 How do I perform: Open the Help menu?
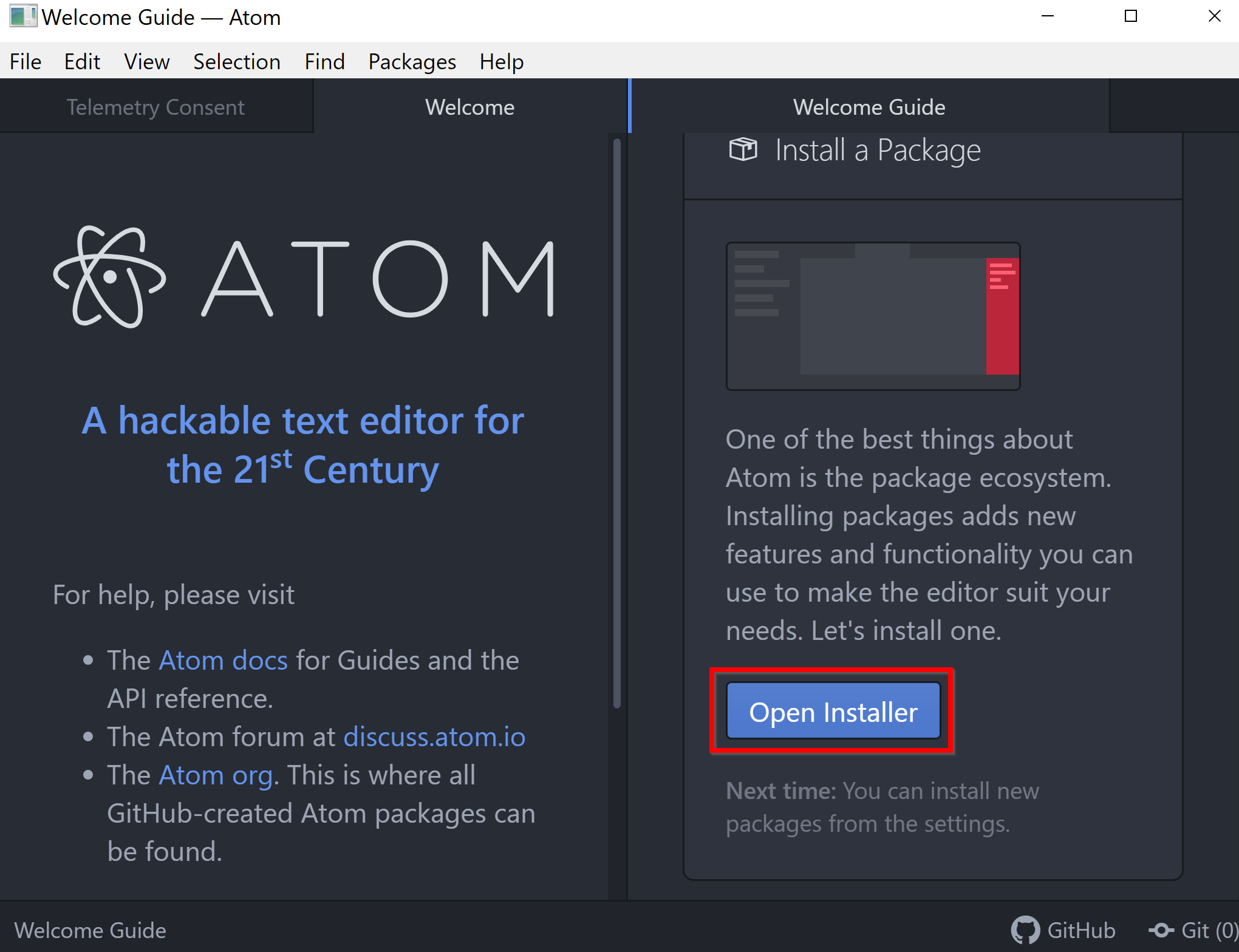pos(501,61)
